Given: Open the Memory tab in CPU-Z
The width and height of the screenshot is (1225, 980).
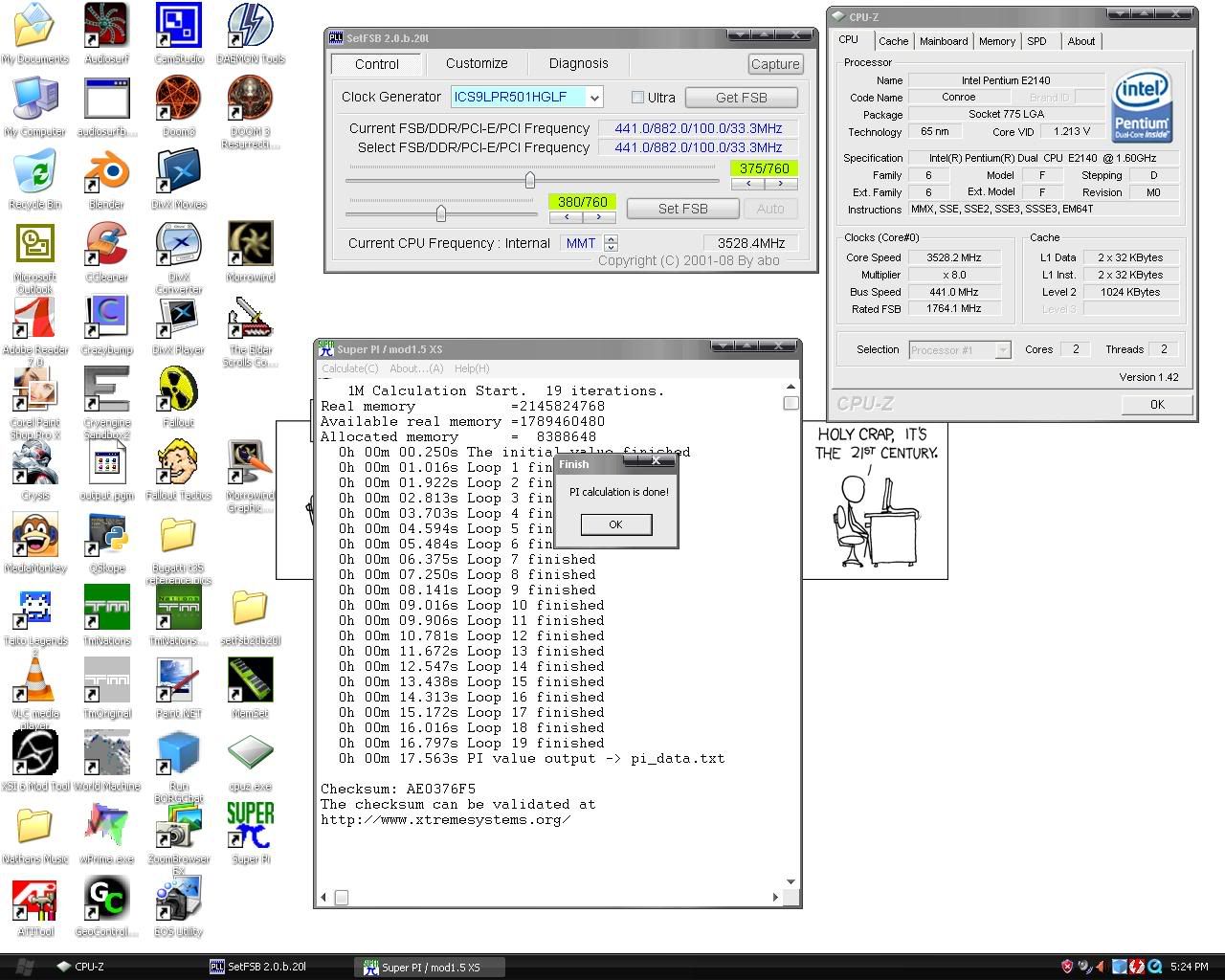Looking at the screenshot, I should pos(996,41).
